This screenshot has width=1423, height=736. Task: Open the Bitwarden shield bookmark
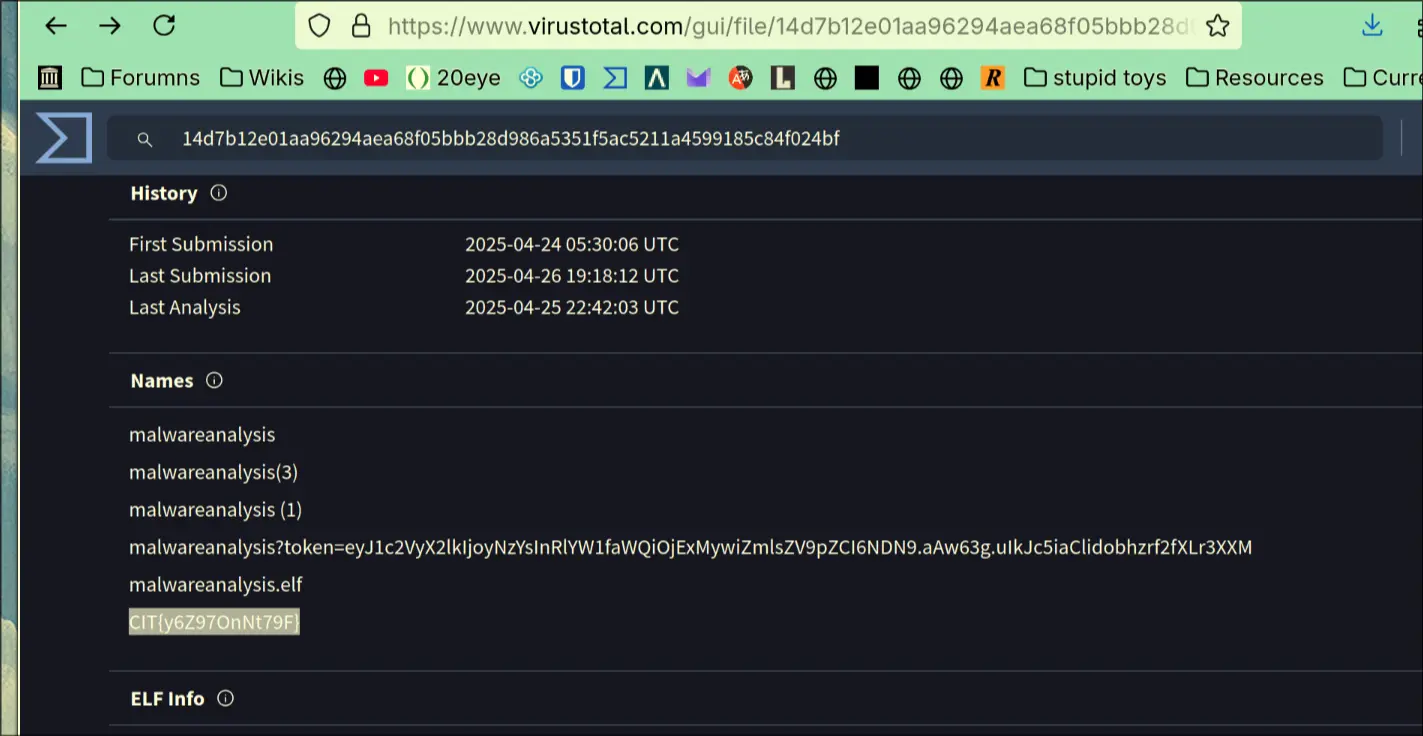(x=572, y=78)
